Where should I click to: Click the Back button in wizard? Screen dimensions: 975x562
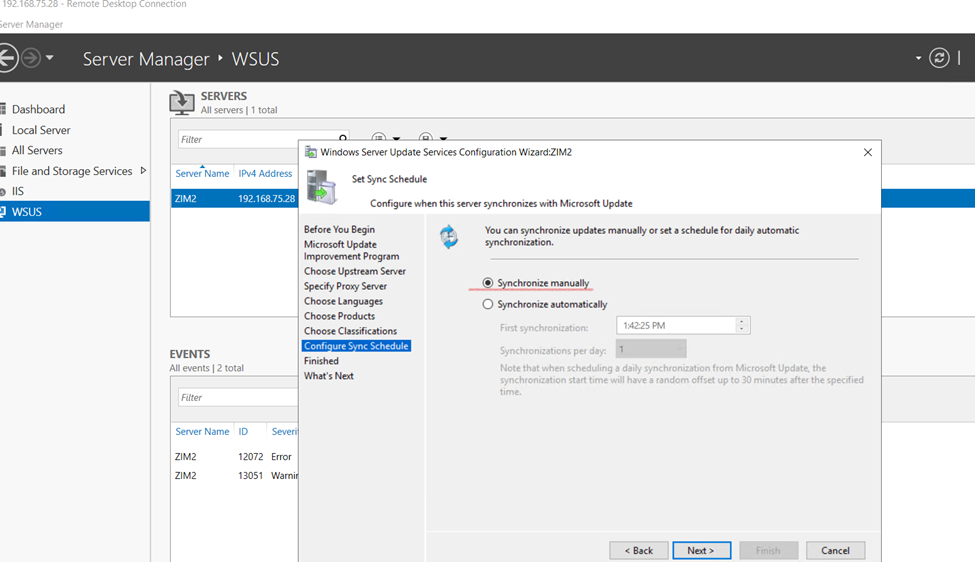(639, 550)
